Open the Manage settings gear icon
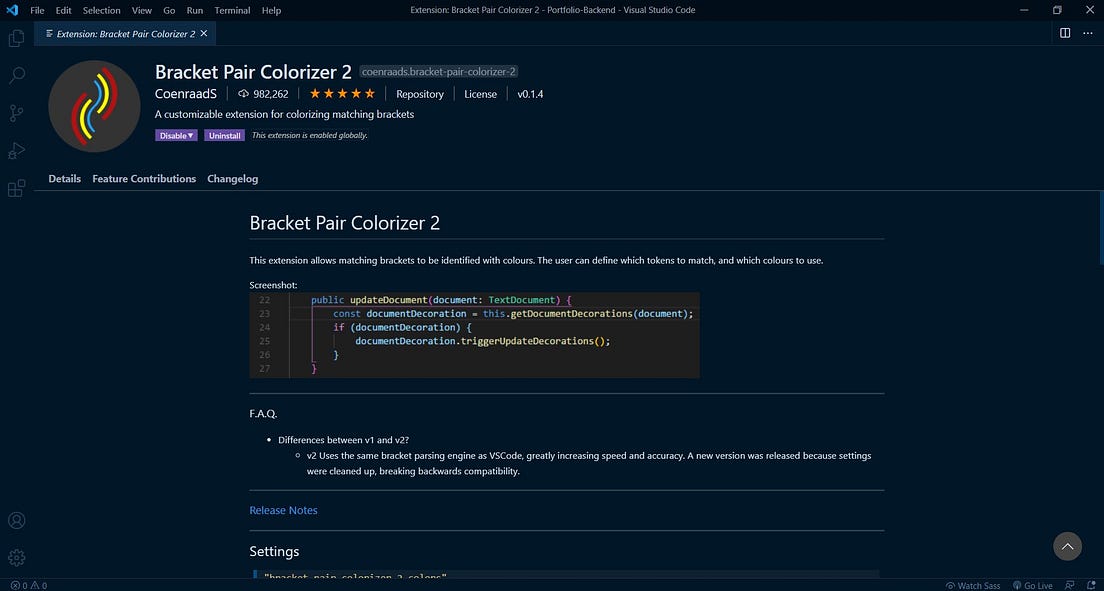Viewport: 1104px width, 591px height. pyautogui.click(x=16, y=557)
